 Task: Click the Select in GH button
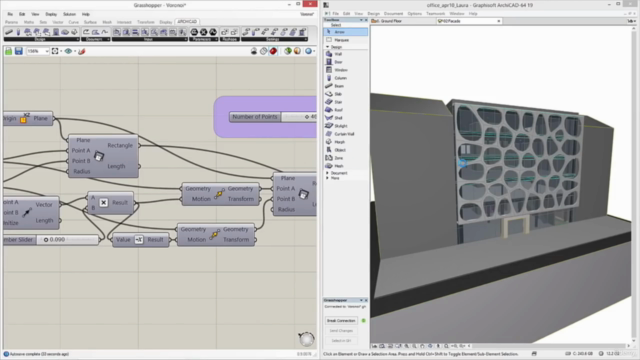coord(341,341)
